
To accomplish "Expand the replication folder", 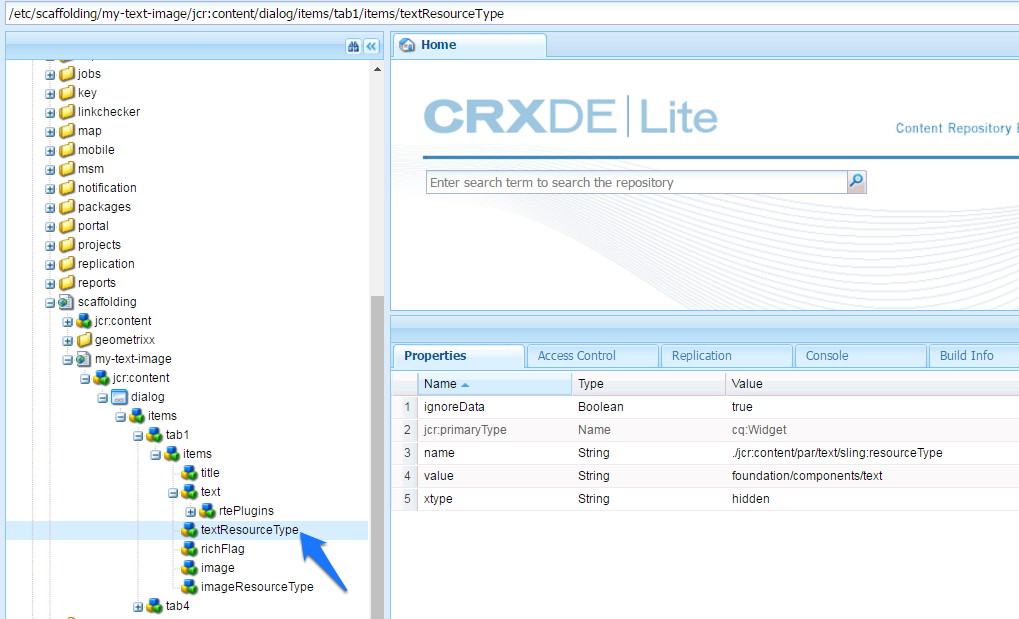I will (50, 265).
